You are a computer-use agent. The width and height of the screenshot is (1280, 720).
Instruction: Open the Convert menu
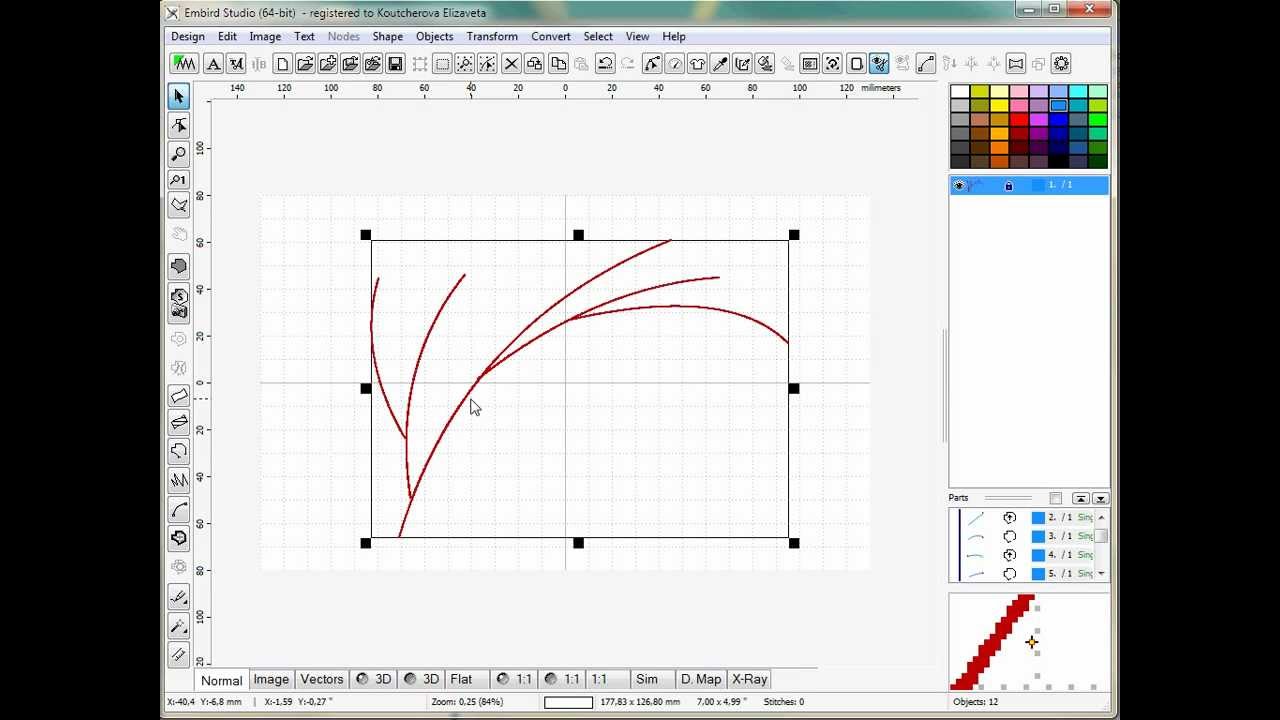[551, 37]
